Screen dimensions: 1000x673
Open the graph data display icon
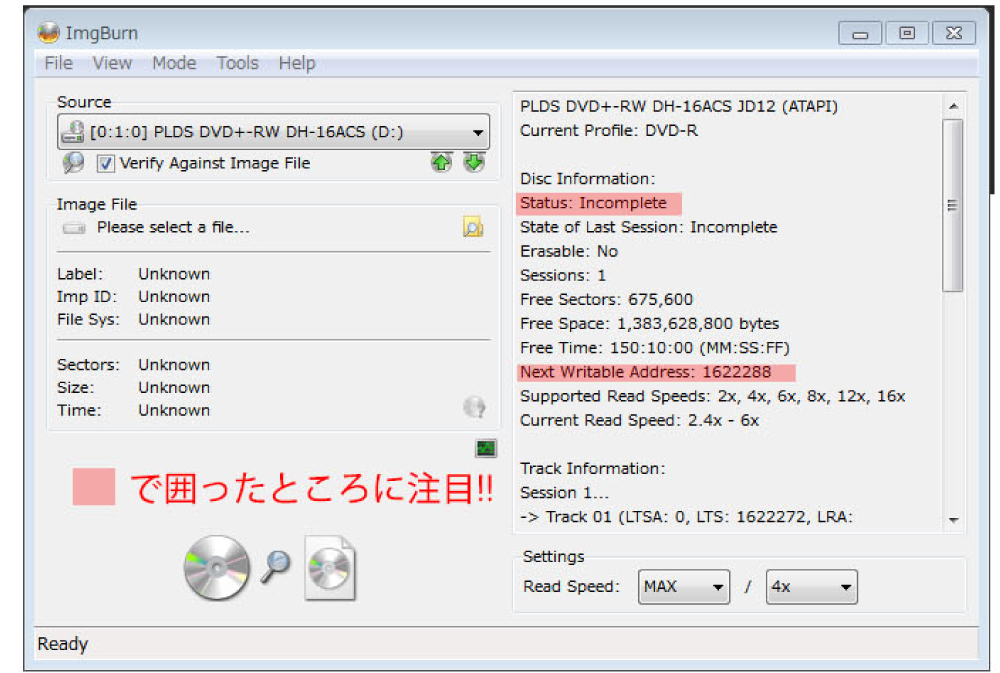(486, 448)
